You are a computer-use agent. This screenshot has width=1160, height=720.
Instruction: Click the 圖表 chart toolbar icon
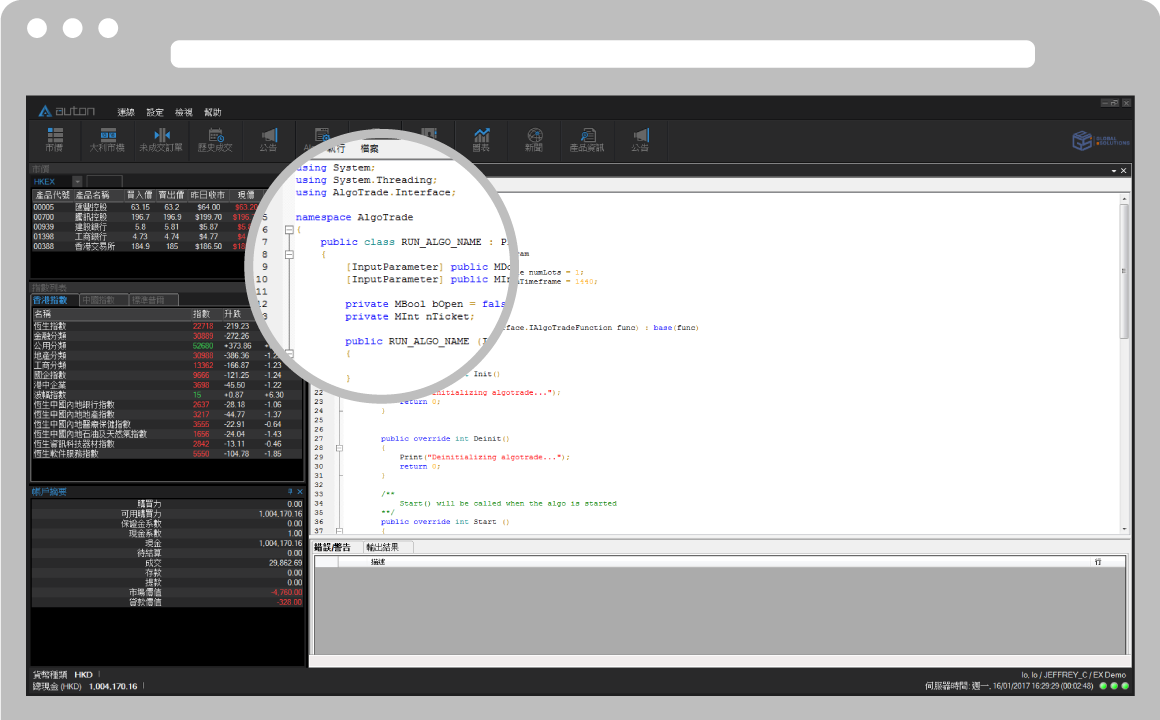coord(481,139)
